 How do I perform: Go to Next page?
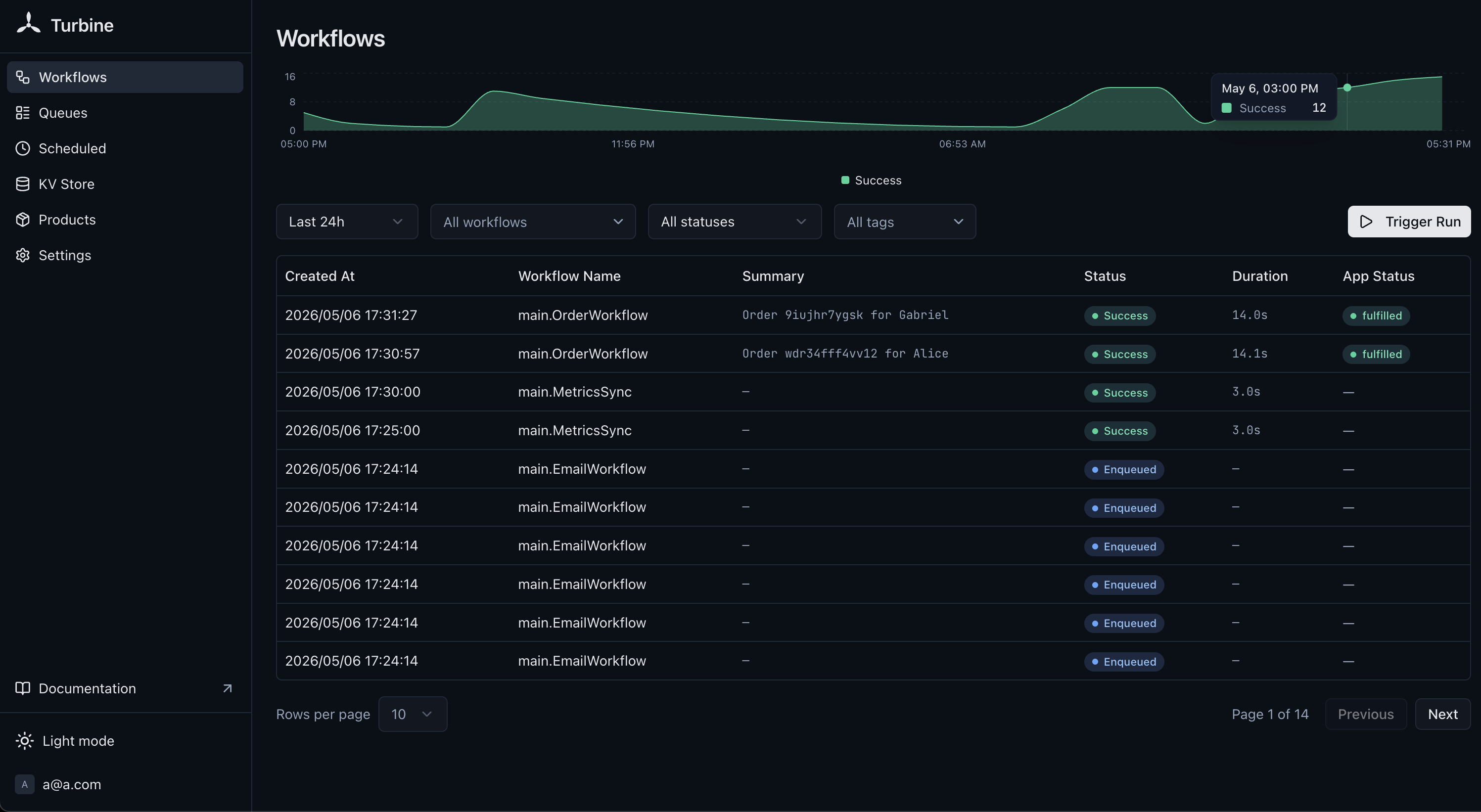point(1442,714)
